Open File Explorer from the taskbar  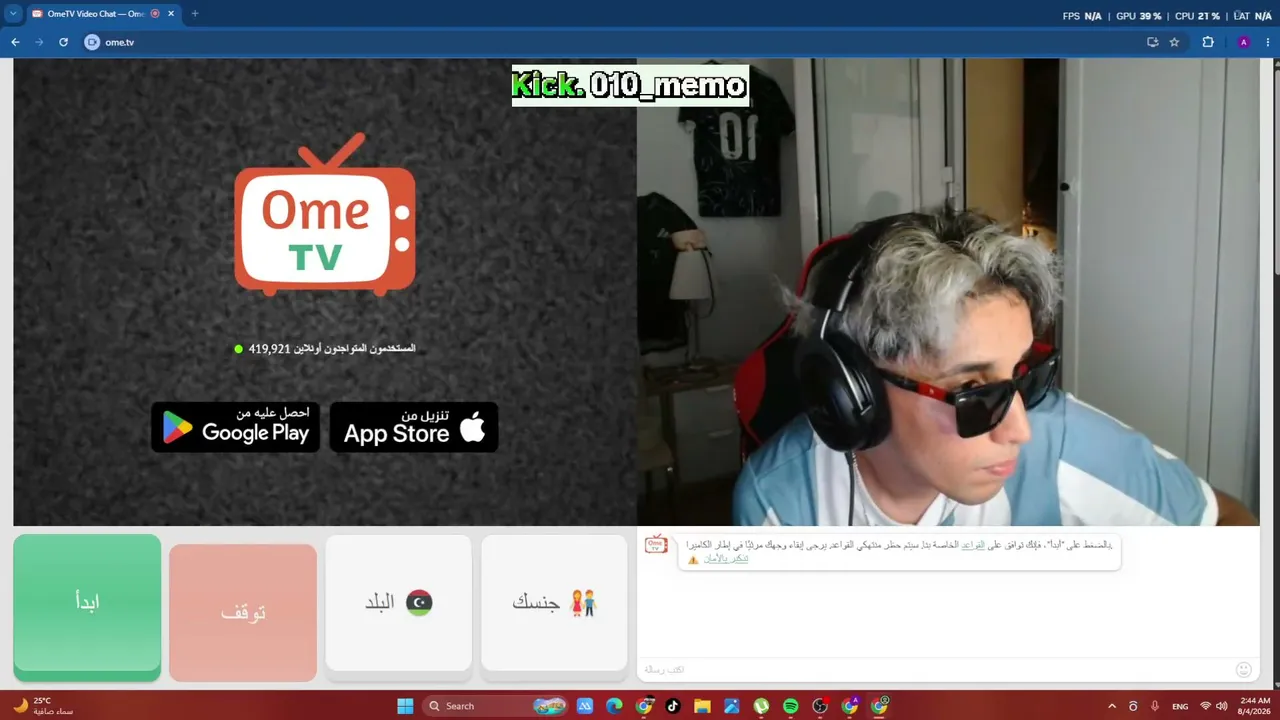[x=702, y=706]
